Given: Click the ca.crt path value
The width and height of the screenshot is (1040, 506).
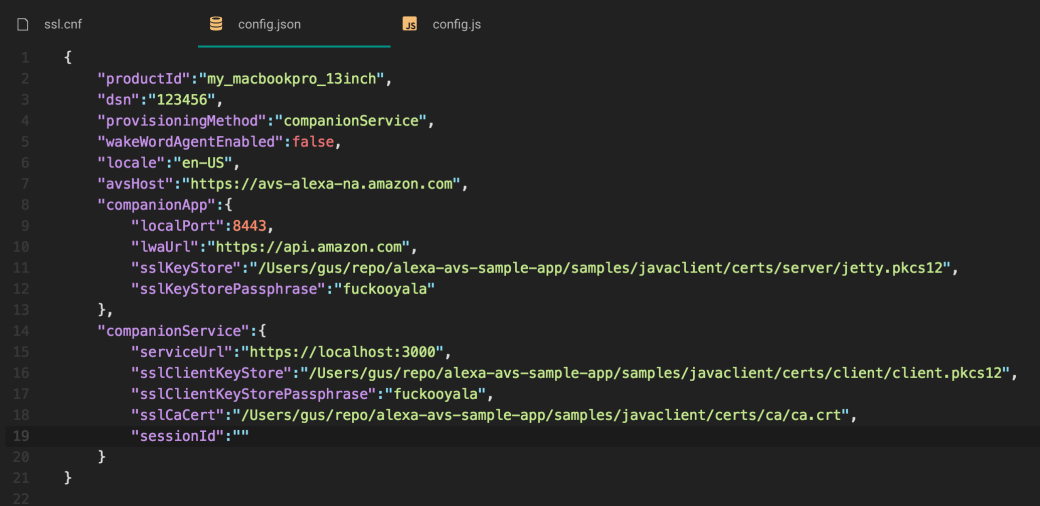Looking at the screenshot, I should (540, 415).
